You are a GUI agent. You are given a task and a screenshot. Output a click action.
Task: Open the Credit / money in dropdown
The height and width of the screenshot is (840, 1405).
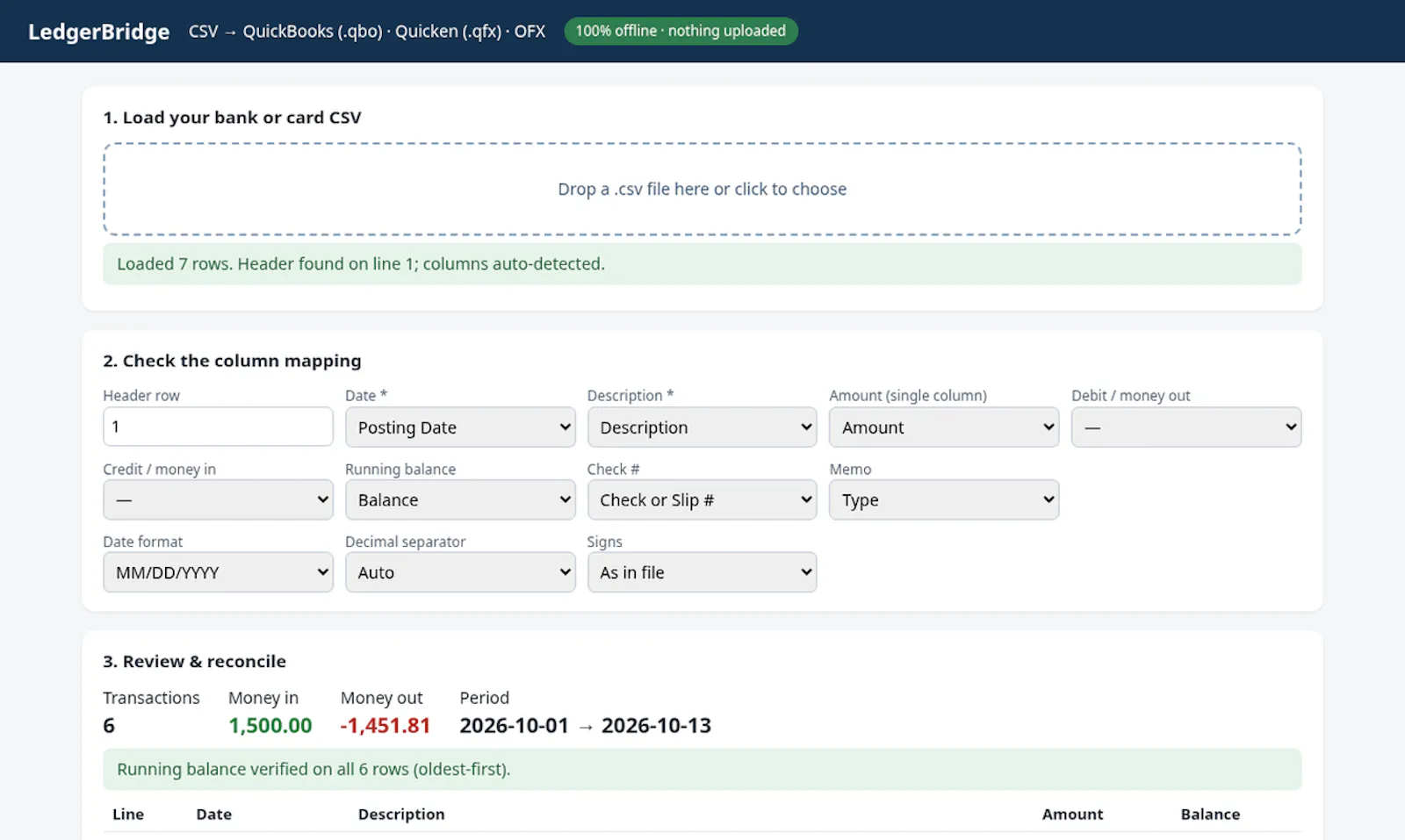(x=218, y=499)
